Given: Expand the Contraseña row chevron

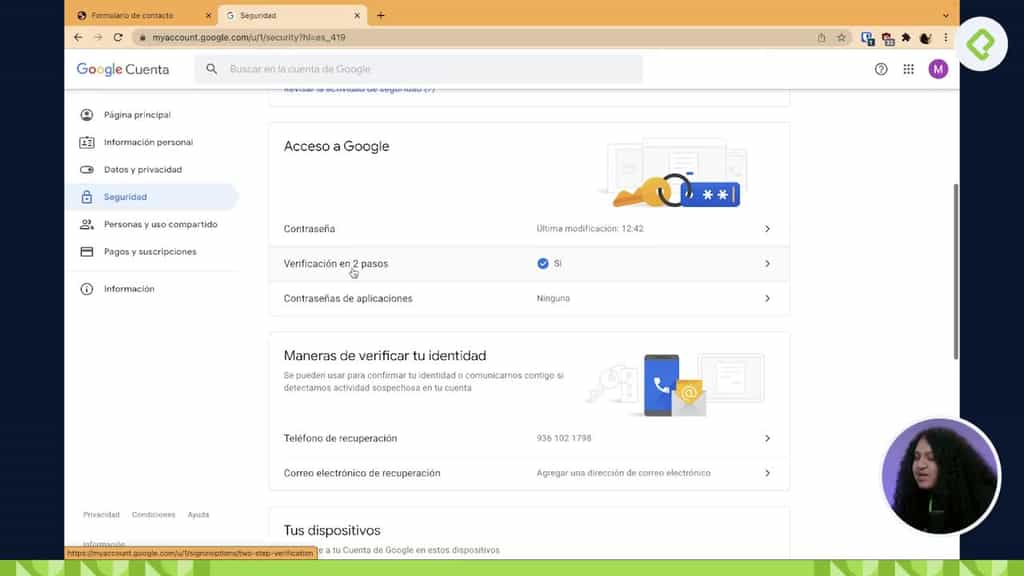Looking at the screenshot, I should pos(768,228).
